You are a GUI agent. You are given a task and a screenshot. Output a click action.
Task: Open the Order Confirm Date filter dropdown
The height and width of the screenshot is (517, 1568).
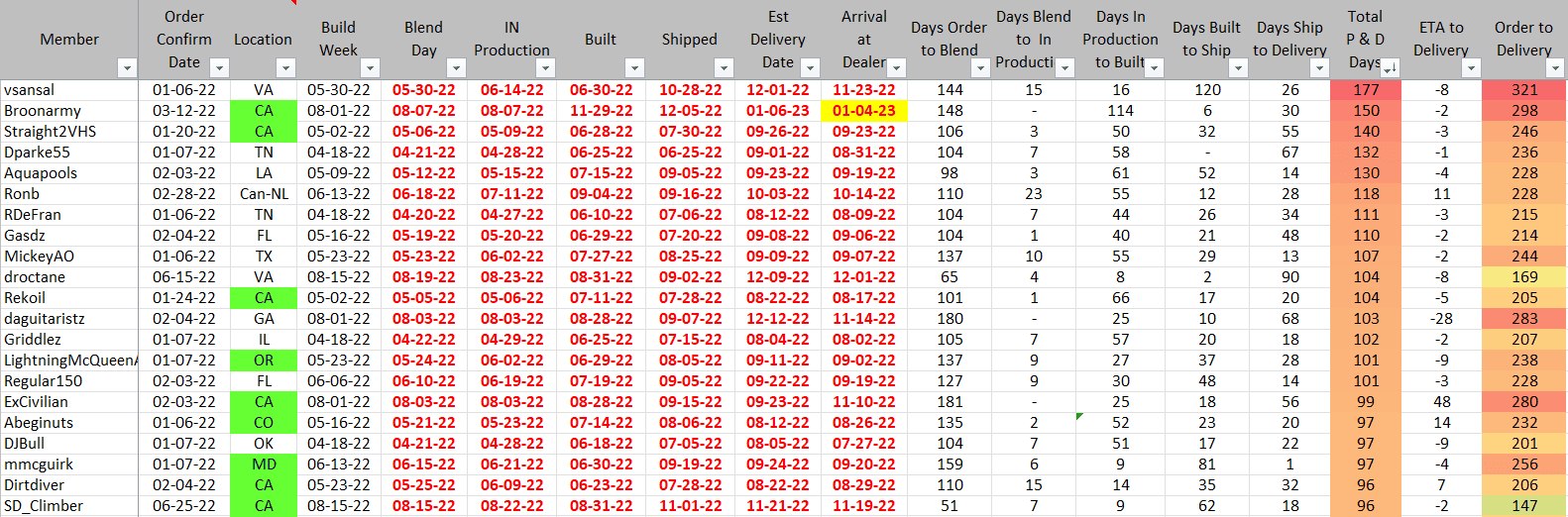pyautogui.click(x=220, y=68)
